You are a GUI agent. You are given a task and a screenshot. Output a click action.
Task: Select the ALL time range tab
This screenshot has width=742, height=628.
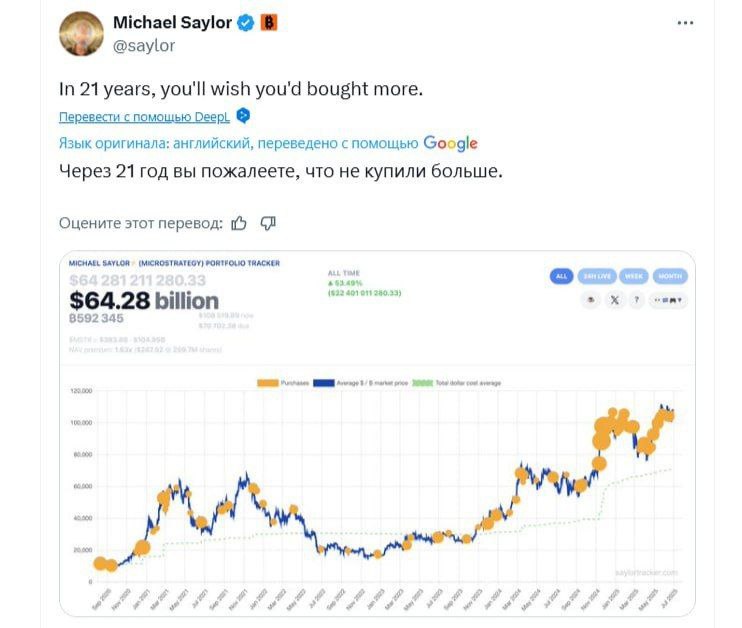(562, 276)
